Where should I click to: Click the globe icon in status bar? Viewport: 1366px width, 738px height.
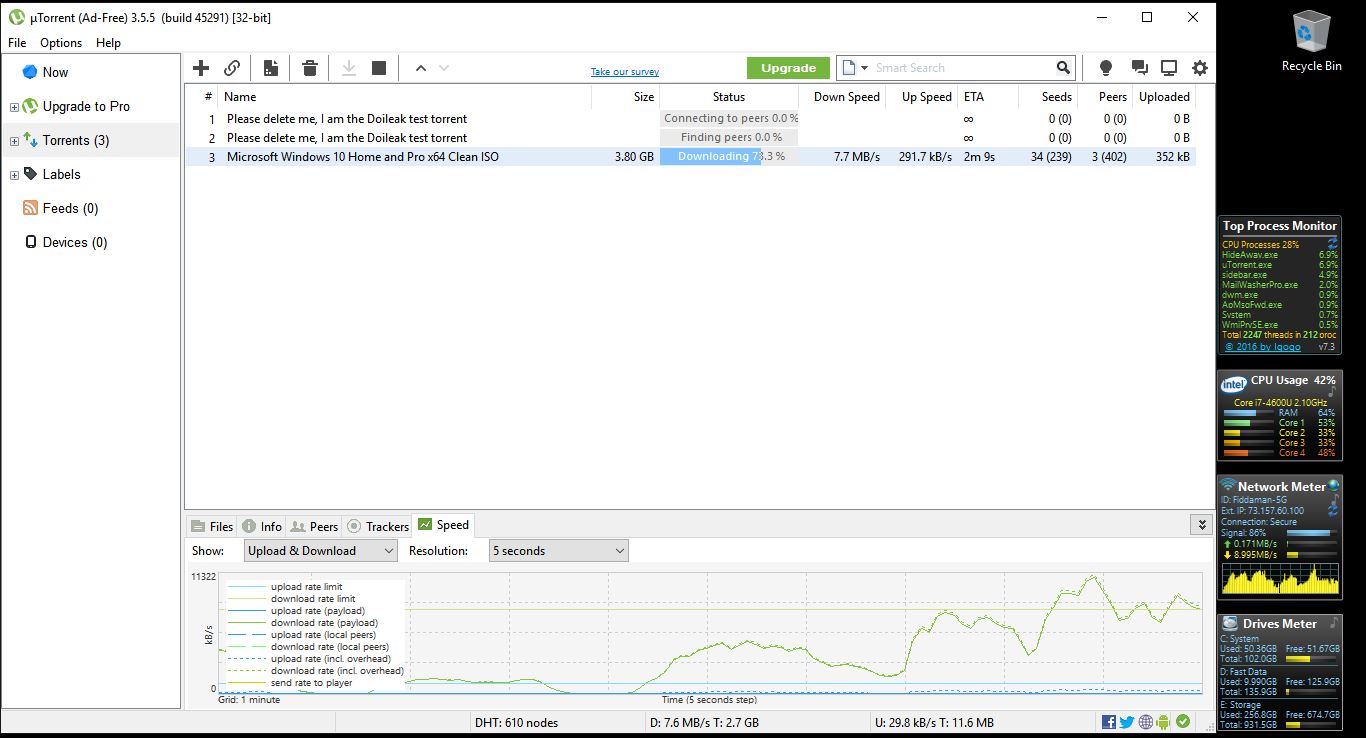pyautogui.click(x=1146, y=722)
